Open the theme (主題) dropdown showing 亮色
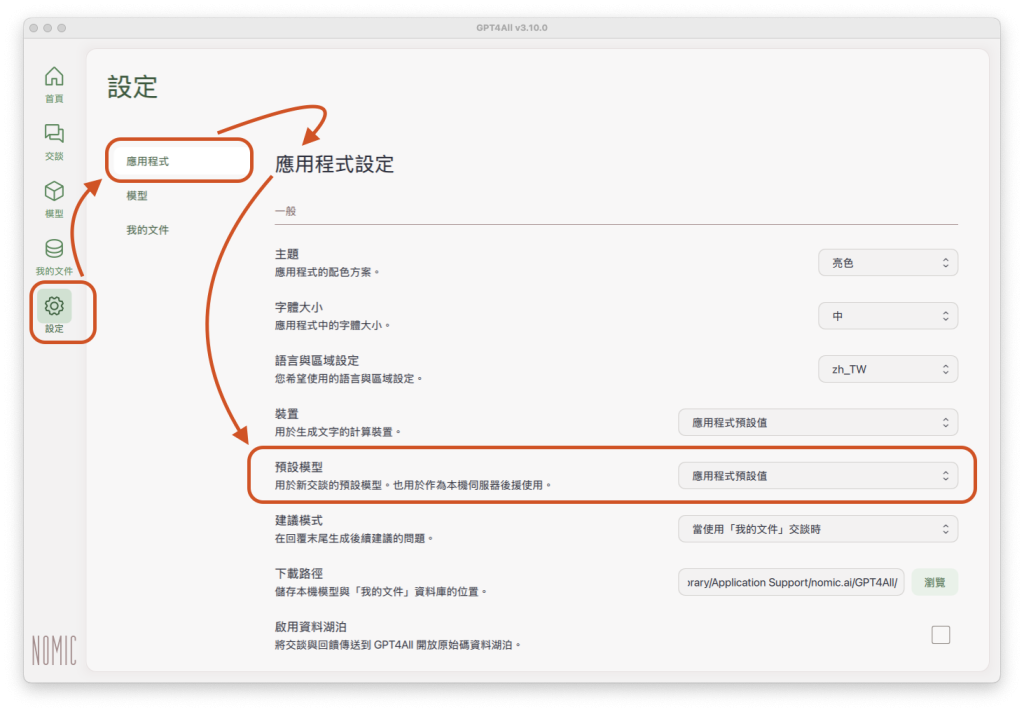The height and width of the screenshot is (712, 1024). click(x=887, y=263)
